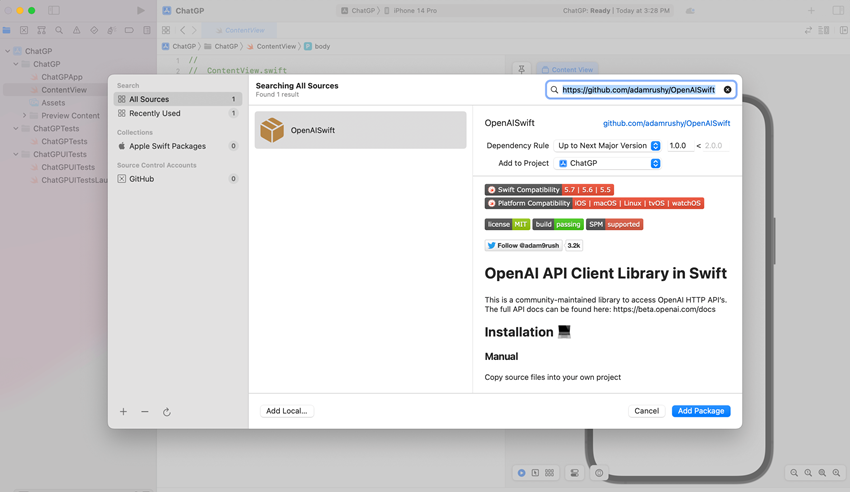The height and width of the screenshot is (492, 850).
Task: Collapse the ChatGPTests group
Action: (16, 128)
